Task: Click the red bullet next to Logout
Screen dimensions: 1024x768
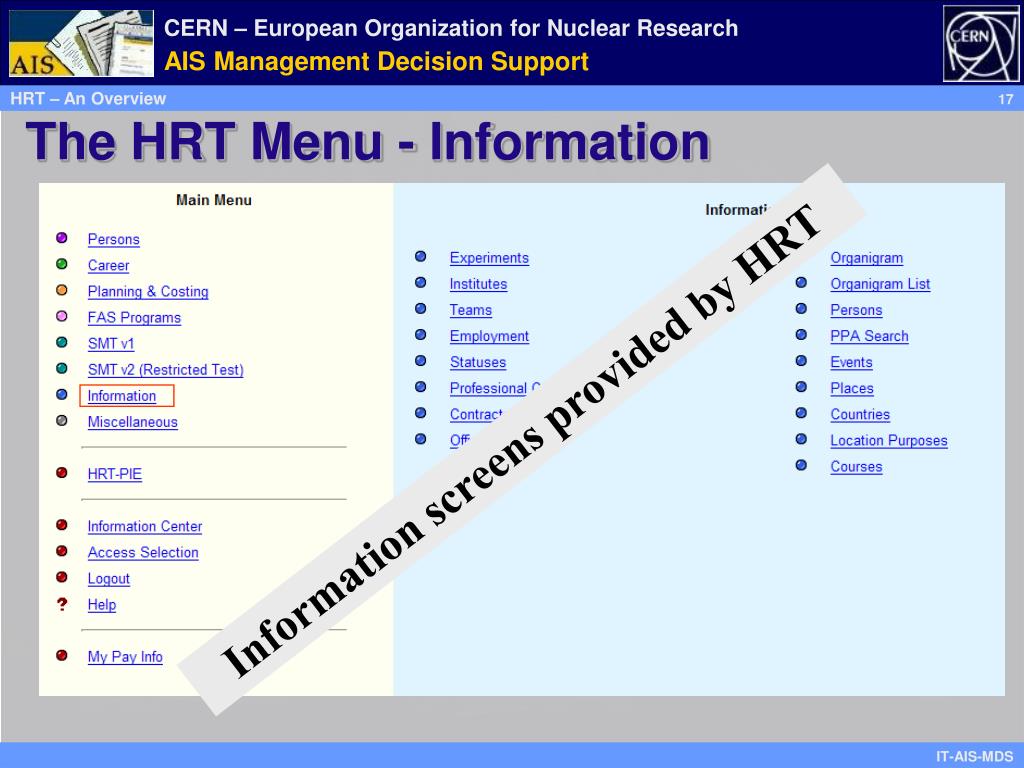Action: pos(62,577)
